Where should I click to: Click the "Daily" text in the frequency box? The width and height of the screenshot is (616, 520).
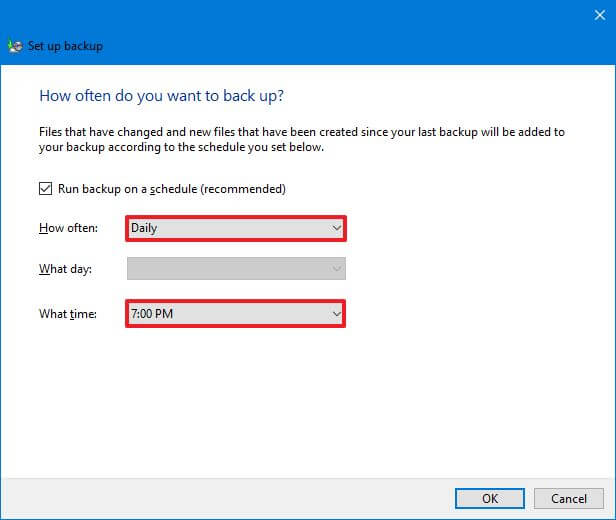(x=144, y=228)
